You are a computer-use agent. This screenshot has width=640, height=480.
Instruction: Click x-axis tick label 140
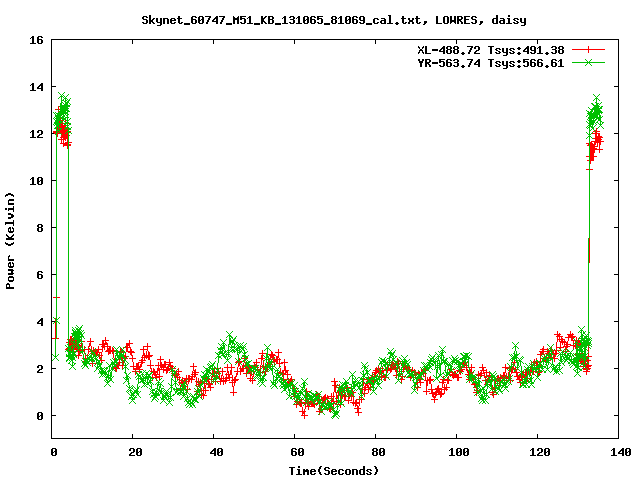(620, 452)
